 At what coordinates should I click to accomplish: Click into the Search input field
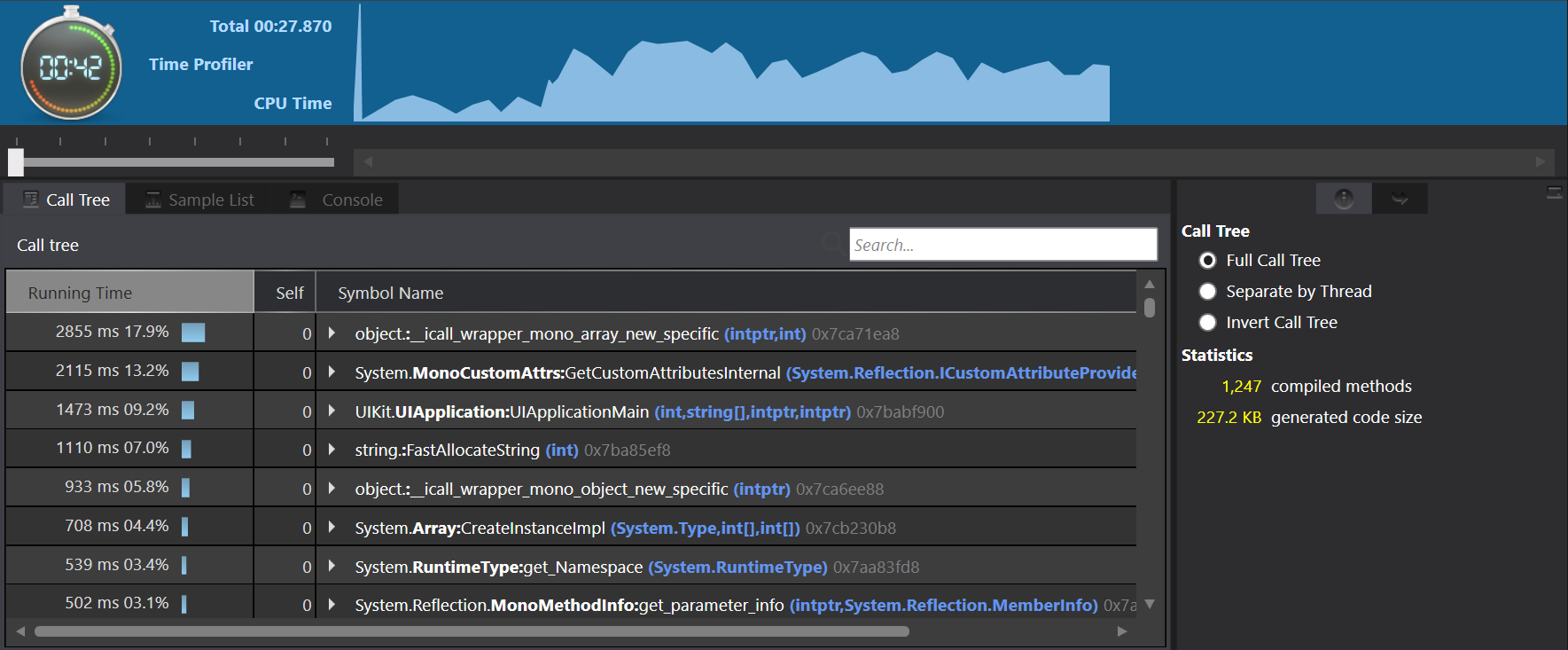pos(1003,245)
